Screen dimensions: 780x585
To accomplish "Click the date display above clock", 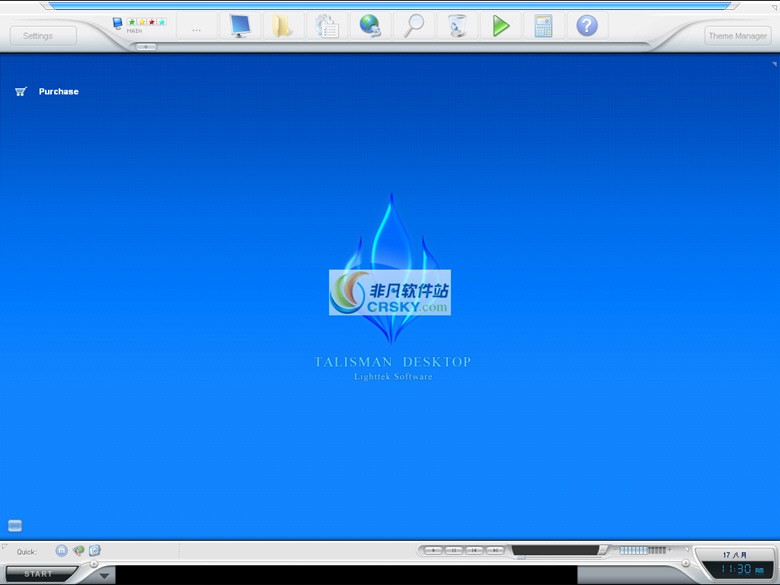I will point(735,554).
